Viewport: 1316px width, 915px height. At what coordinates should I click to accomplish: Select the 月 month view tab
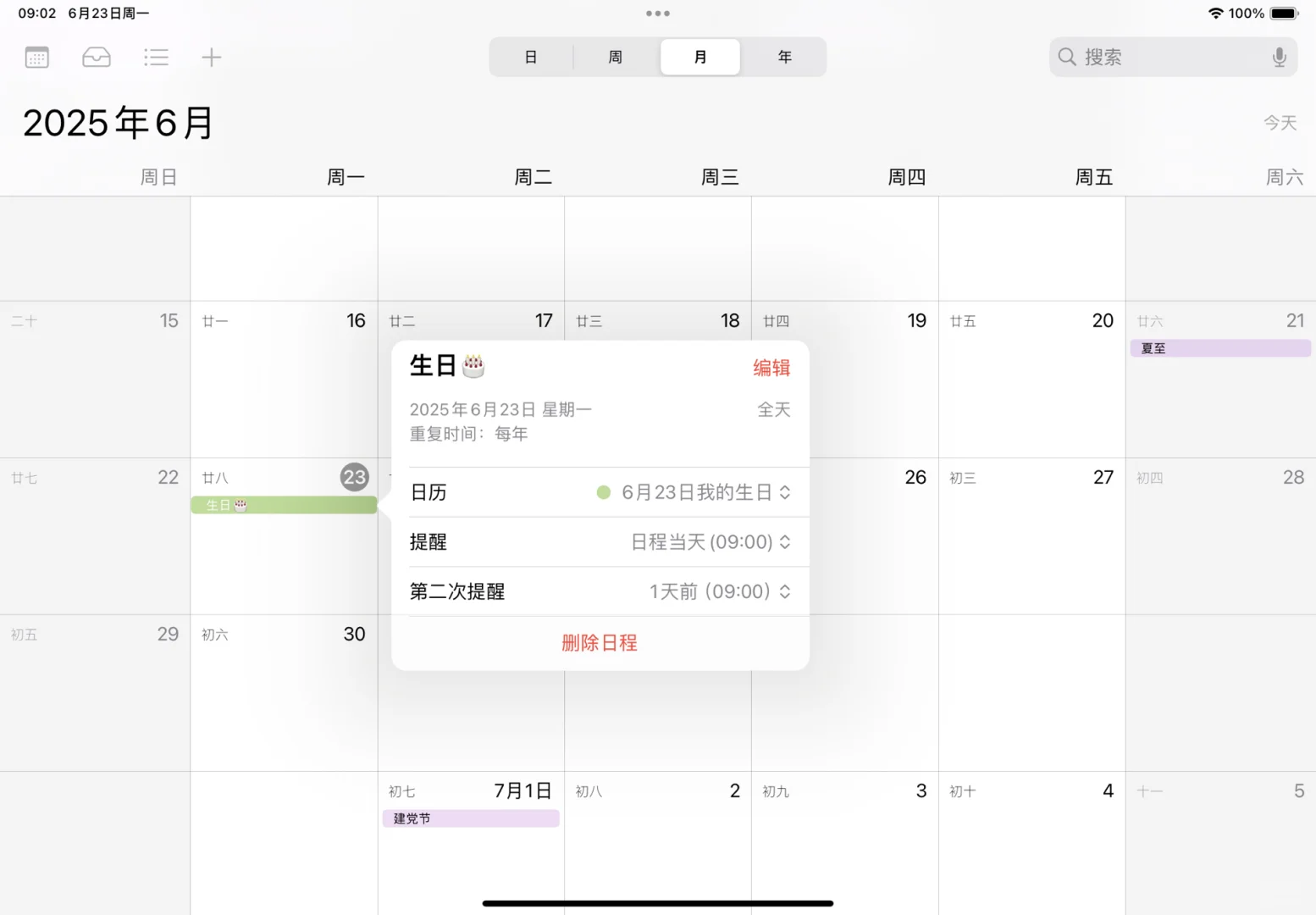(x=700, y=58)
